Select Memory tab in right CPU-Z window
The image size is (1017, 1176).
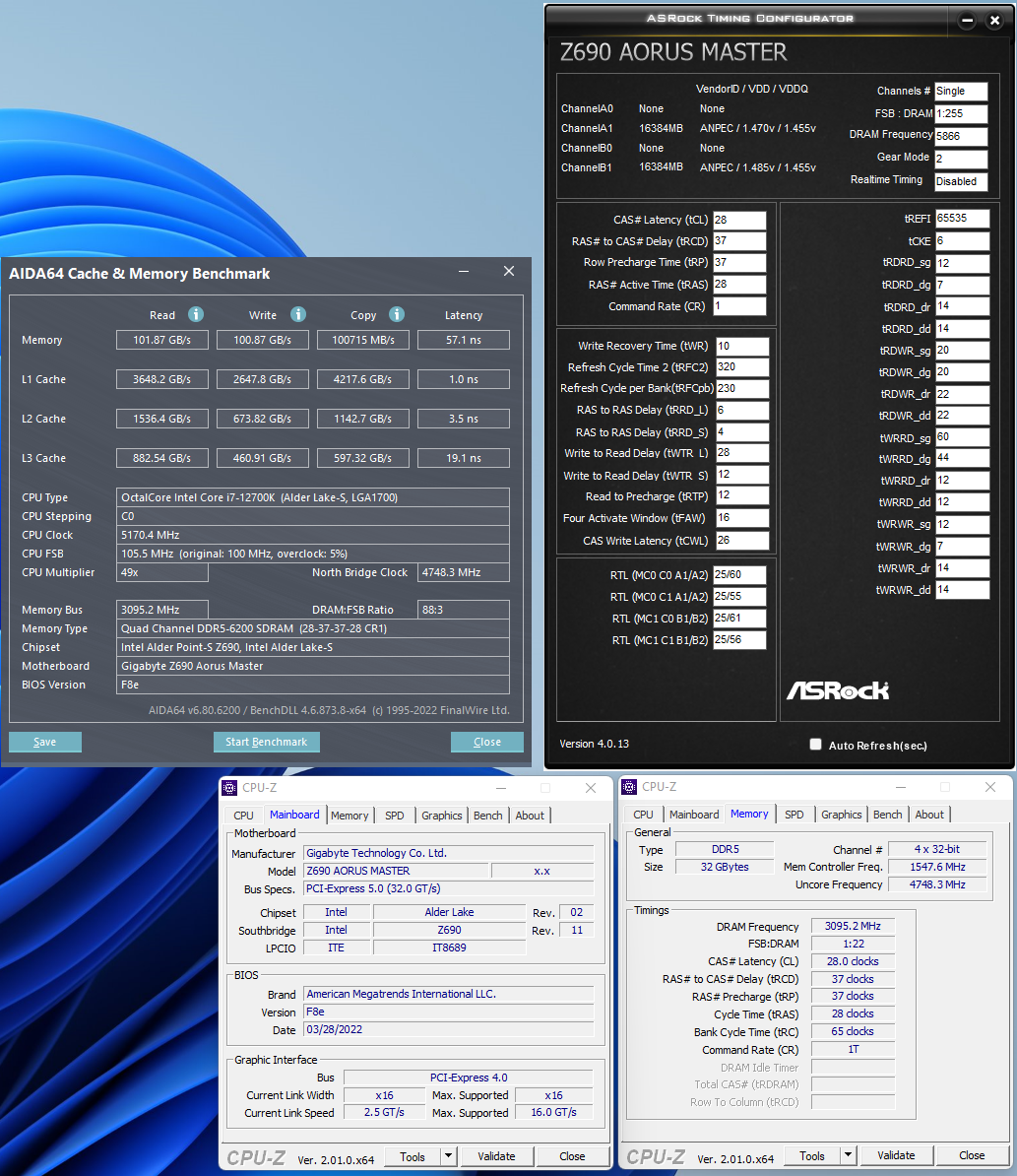tap(749, 814)
